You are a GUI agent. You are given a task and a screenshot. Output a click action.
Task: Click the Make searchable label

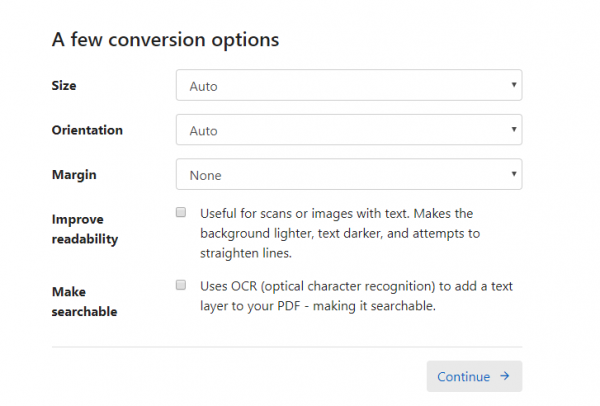coord(85,302)
